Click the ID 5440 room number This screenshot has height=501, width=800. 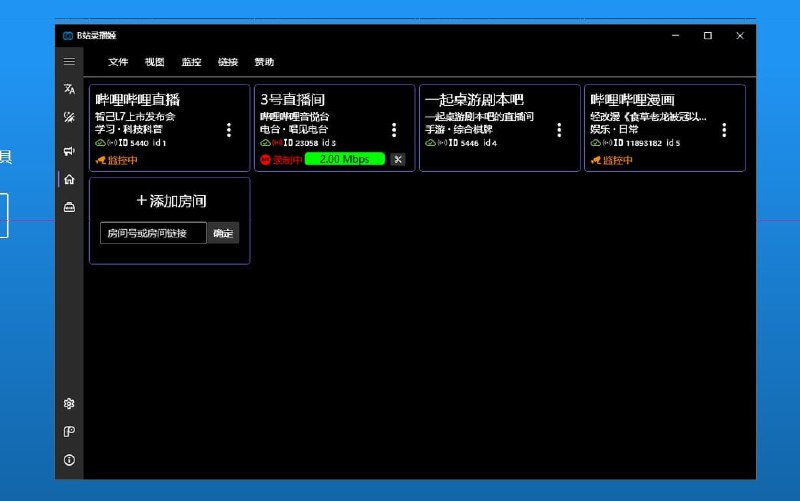(x=134, y=143)
